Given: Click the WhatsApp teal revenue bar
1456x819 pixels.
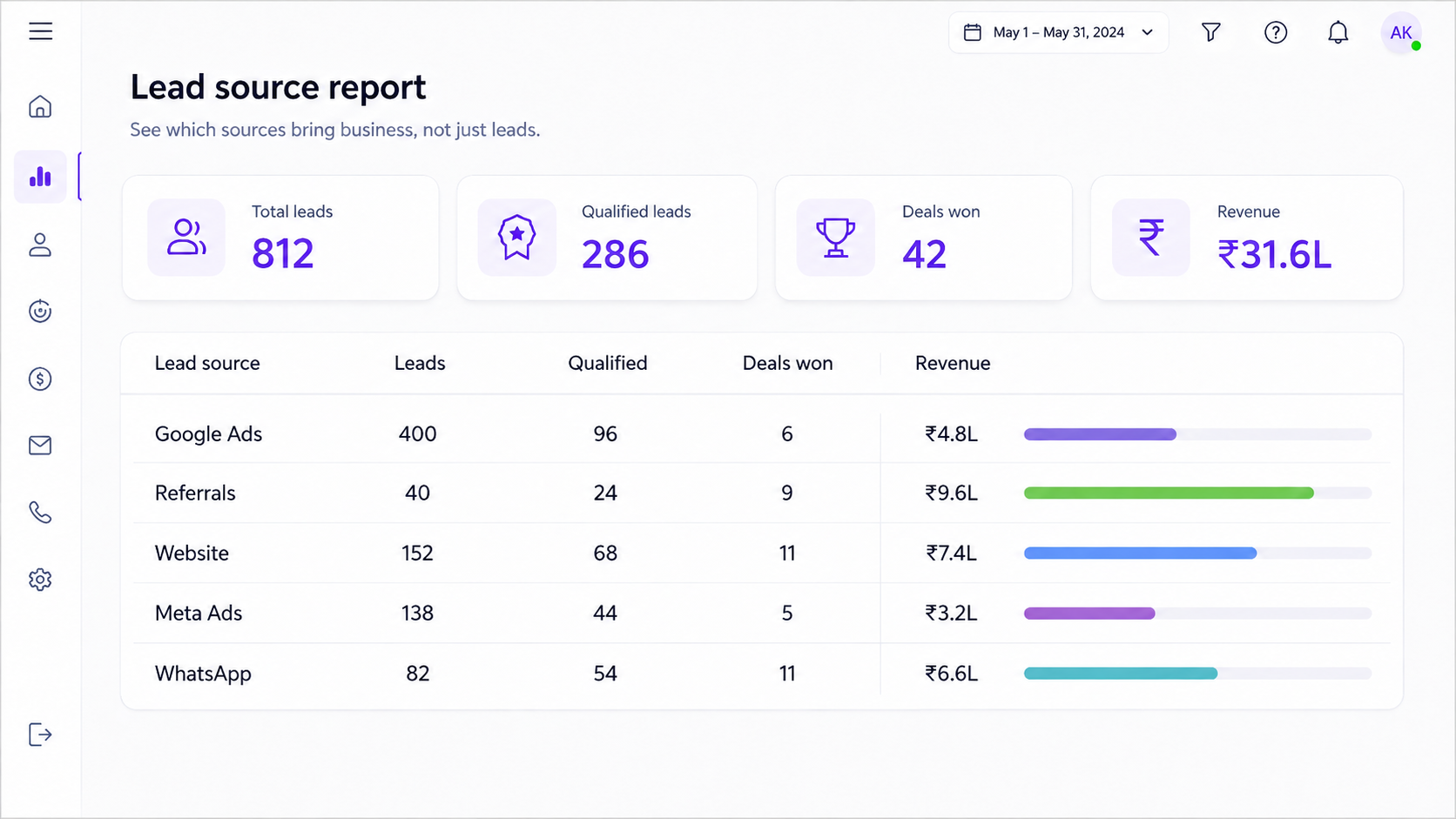Looking at the screenshot, I should coord(1121,674).
